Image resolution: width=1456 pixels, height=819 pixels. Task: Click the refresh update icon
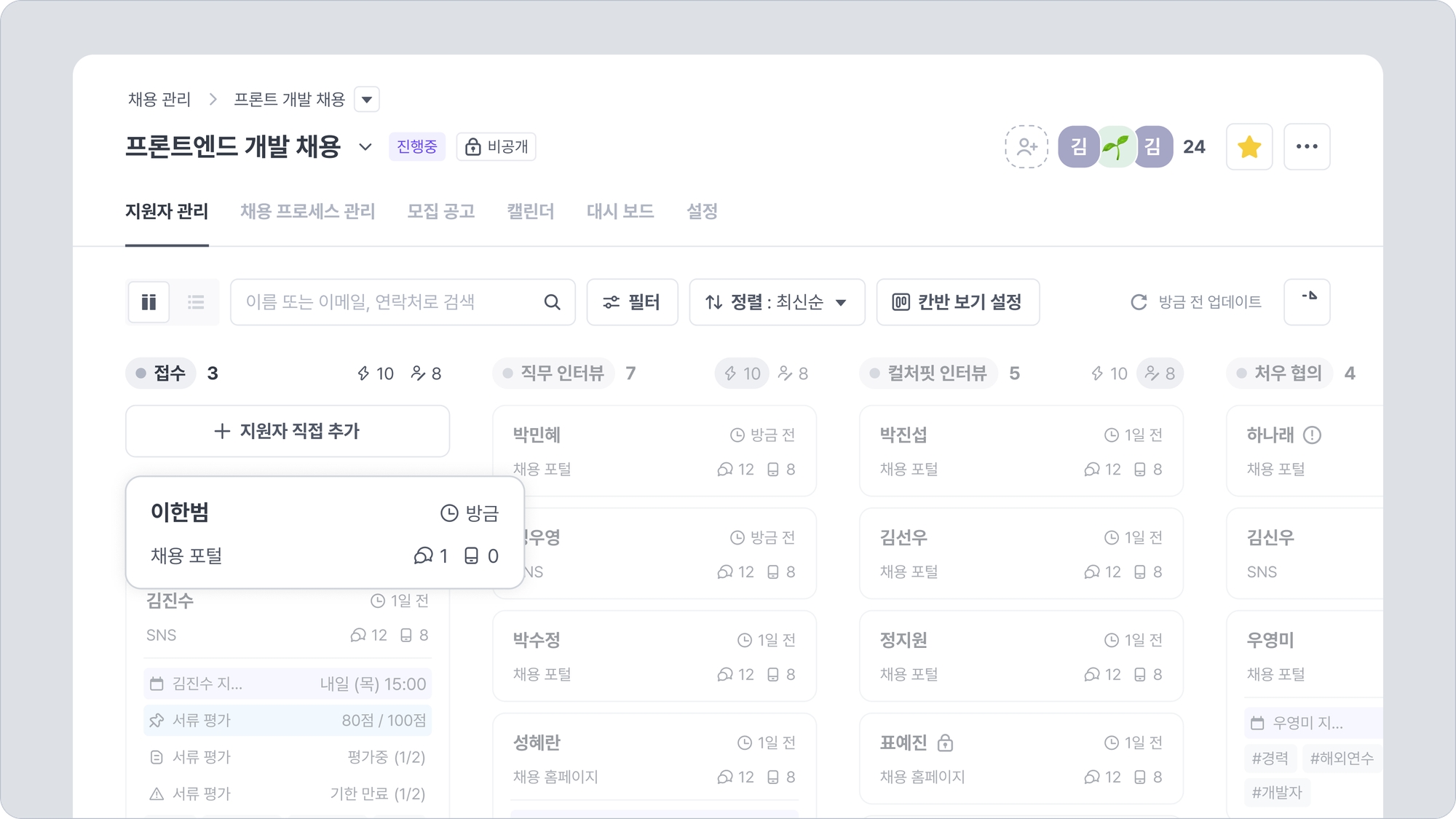(x=1139, y=302)
